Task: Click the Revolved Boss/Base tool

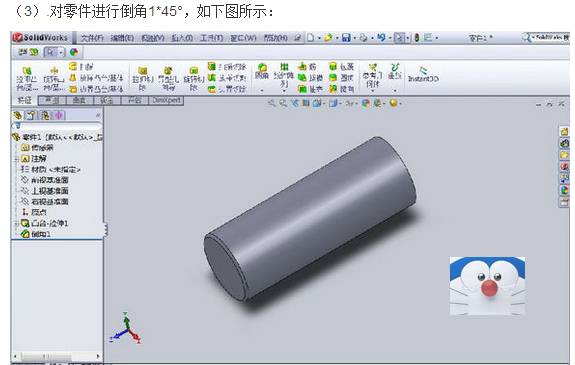Action: point(54,79)
